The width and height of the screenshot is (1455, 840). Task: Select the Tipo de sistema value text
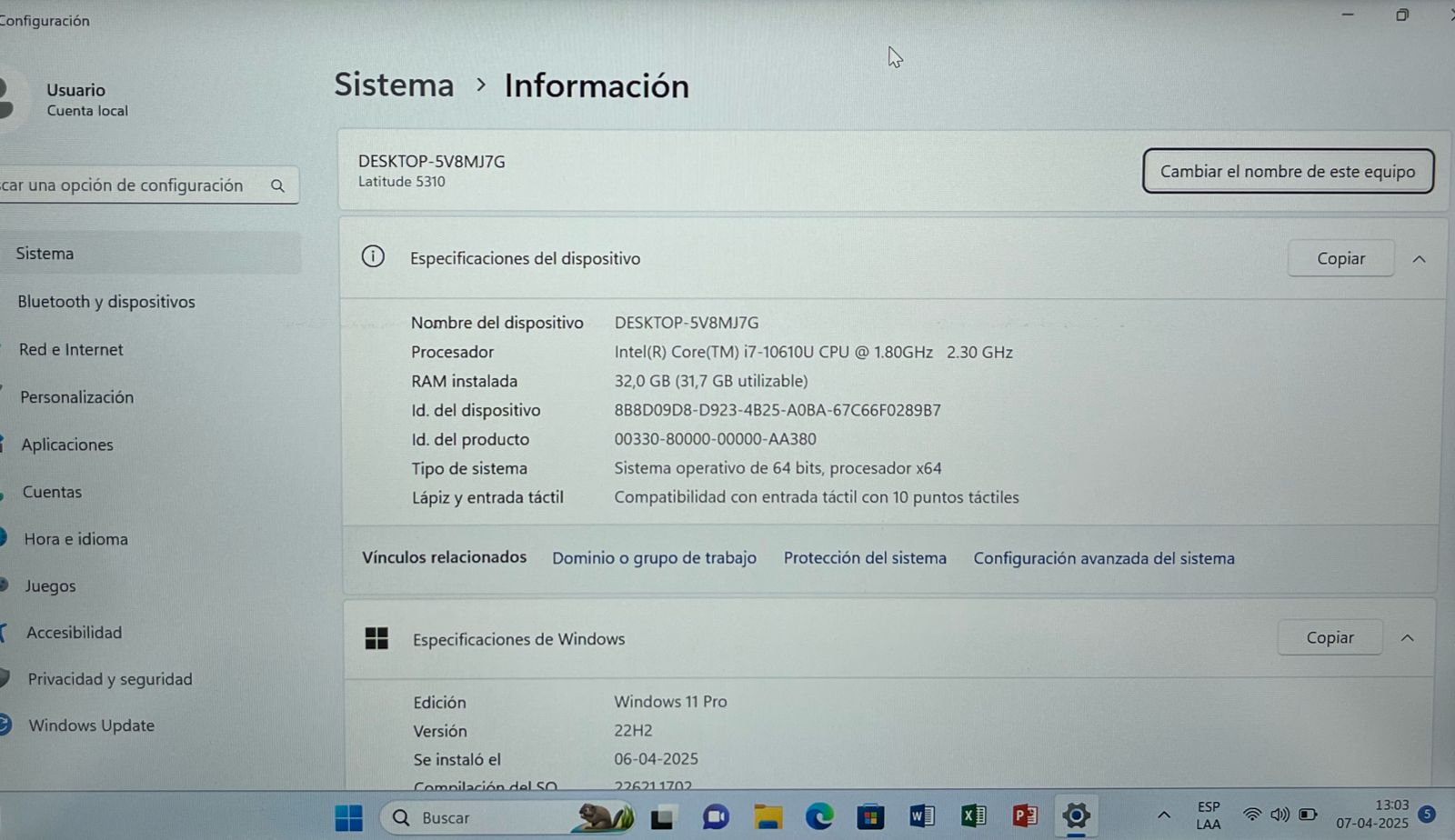(778, 468)
